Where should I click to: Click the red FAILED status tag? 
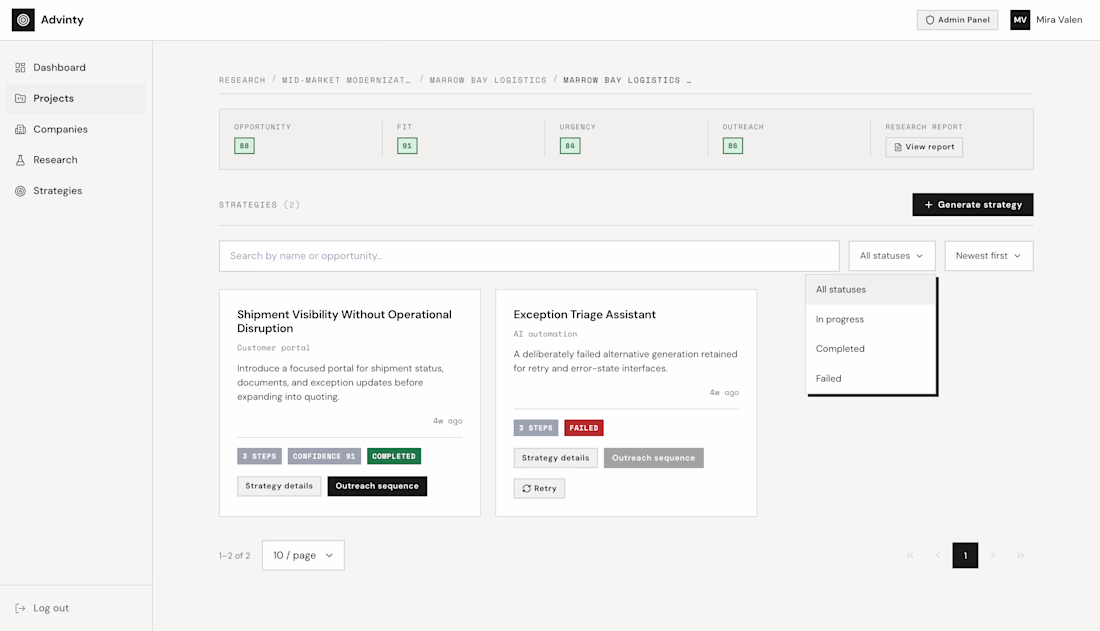point(584,427)
